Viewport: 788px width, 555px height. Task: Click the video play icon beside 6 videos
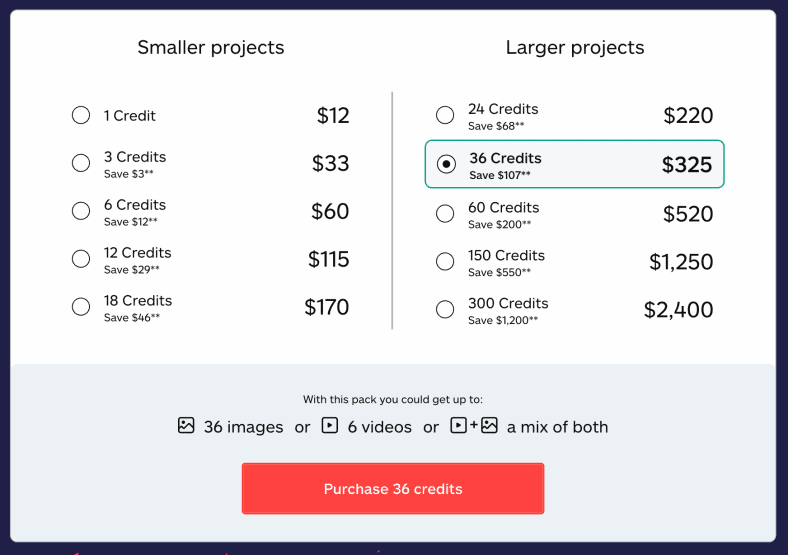point(330,426)
